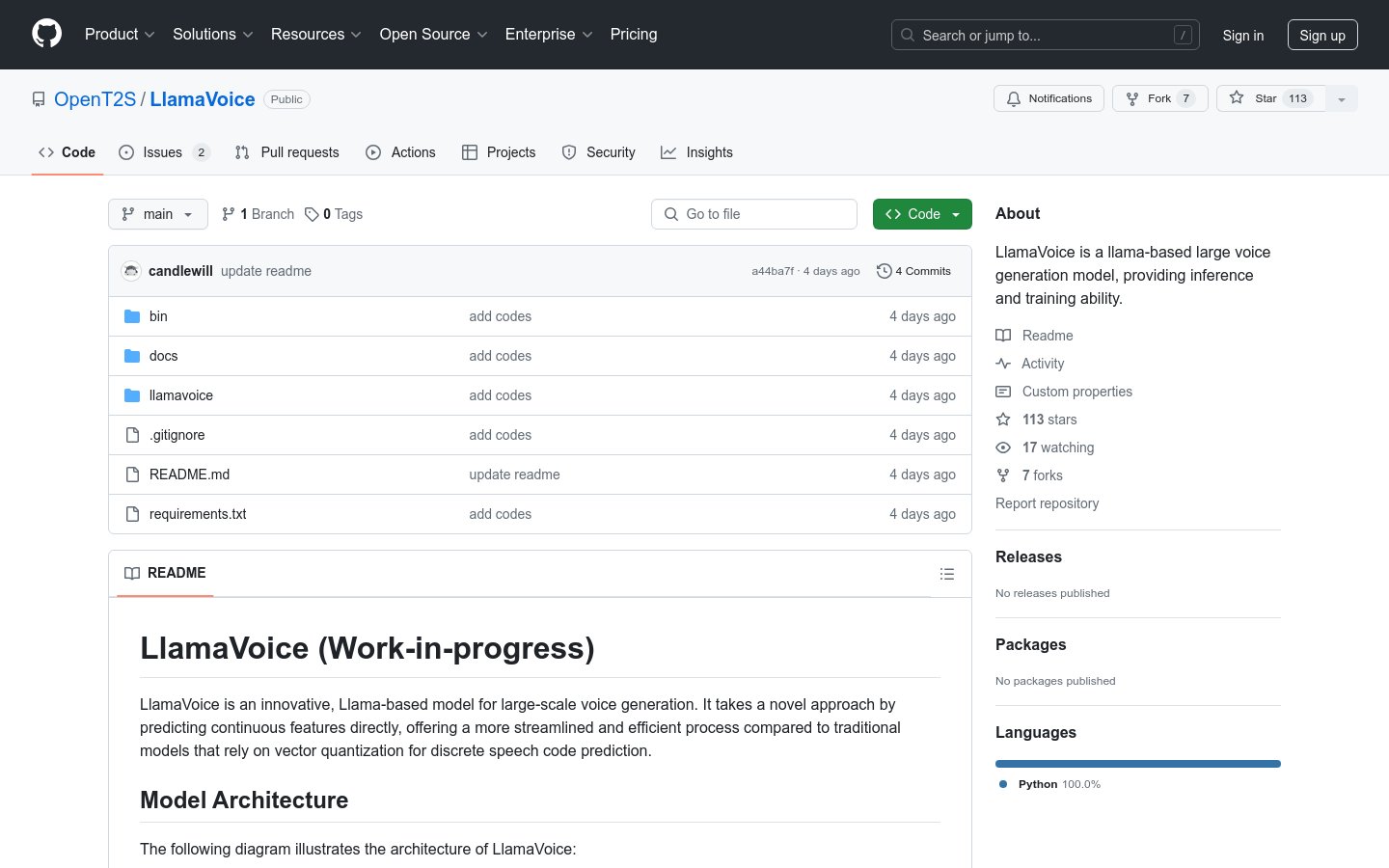Open the green Code dropdown button
Viewport: 1389px width, 868px height.
click(922, 214)
